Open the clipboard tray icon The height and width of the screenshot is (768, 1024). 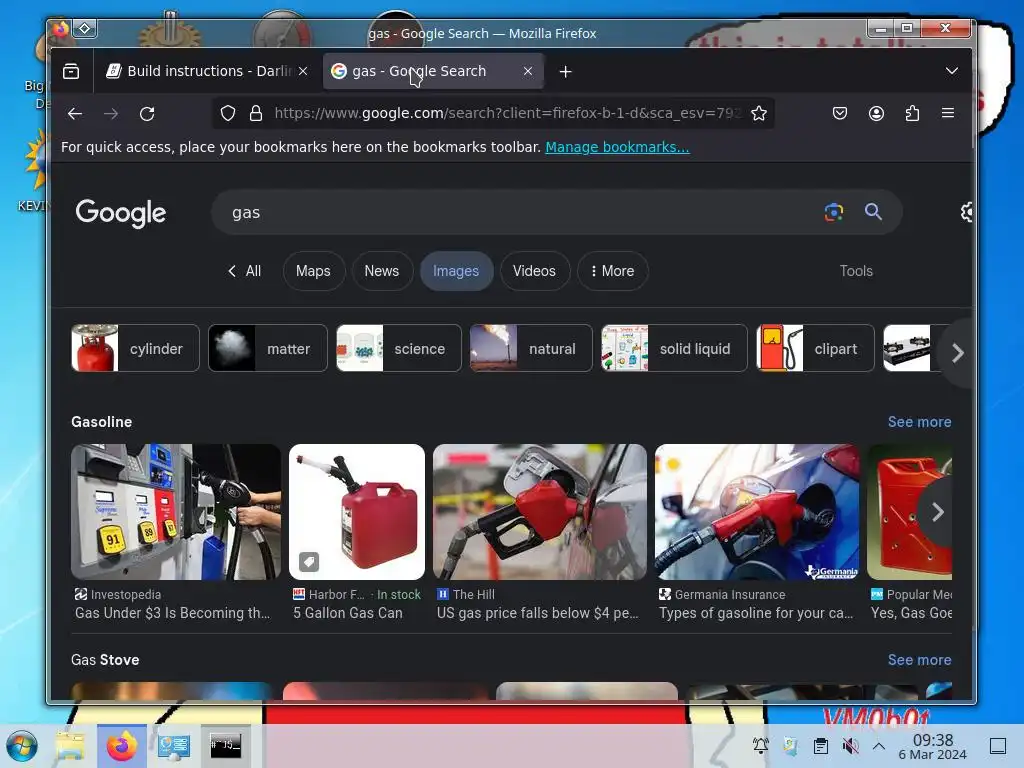821,746
